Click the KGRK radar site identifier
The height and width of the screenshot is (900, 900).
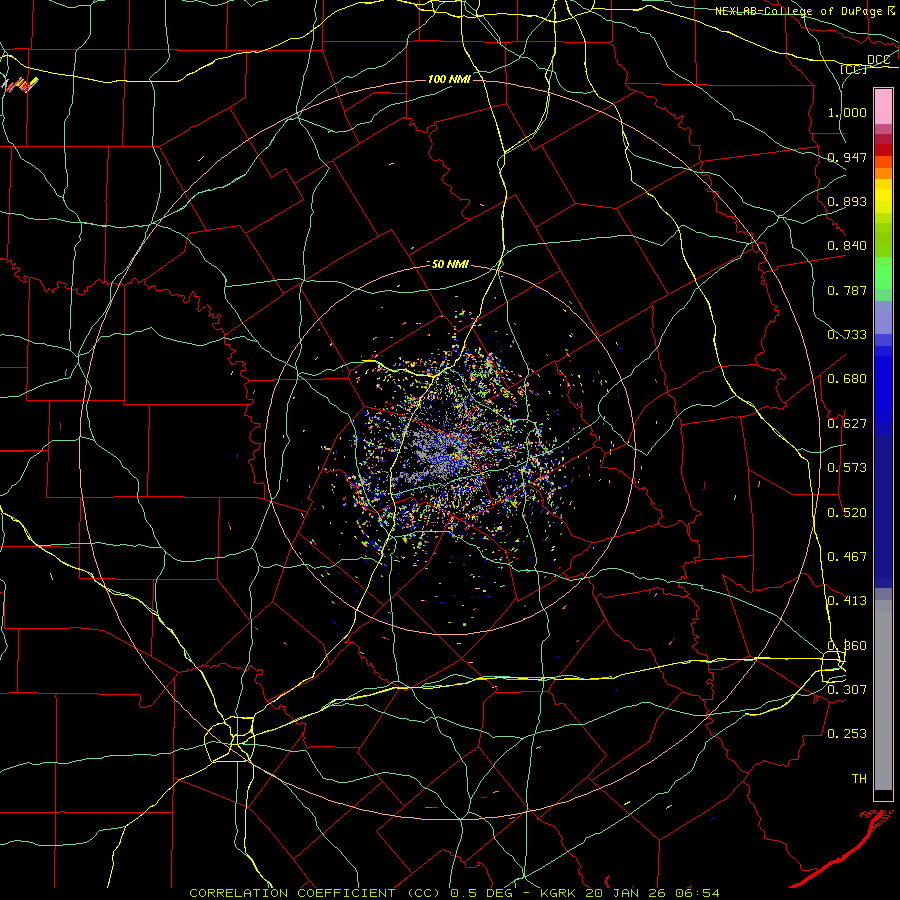[x=558, y=893]
